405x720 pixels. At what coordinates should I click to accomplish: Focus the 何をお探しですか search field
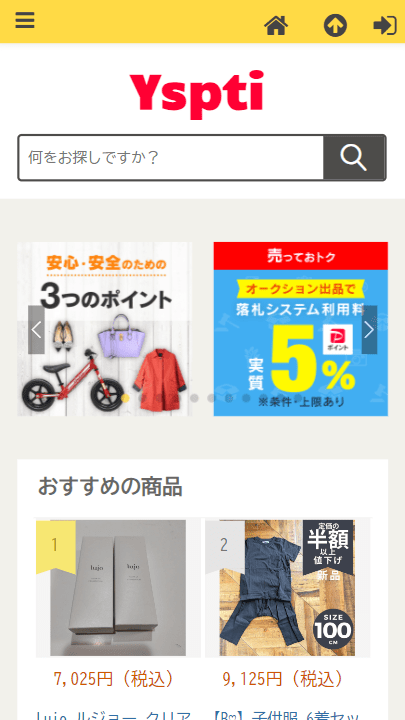[x=171, y=158]
